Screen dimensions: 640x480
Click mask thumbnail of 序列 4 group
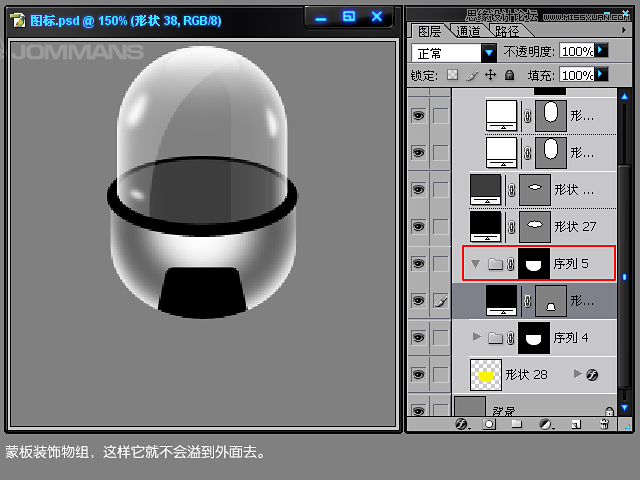[534, 338]
